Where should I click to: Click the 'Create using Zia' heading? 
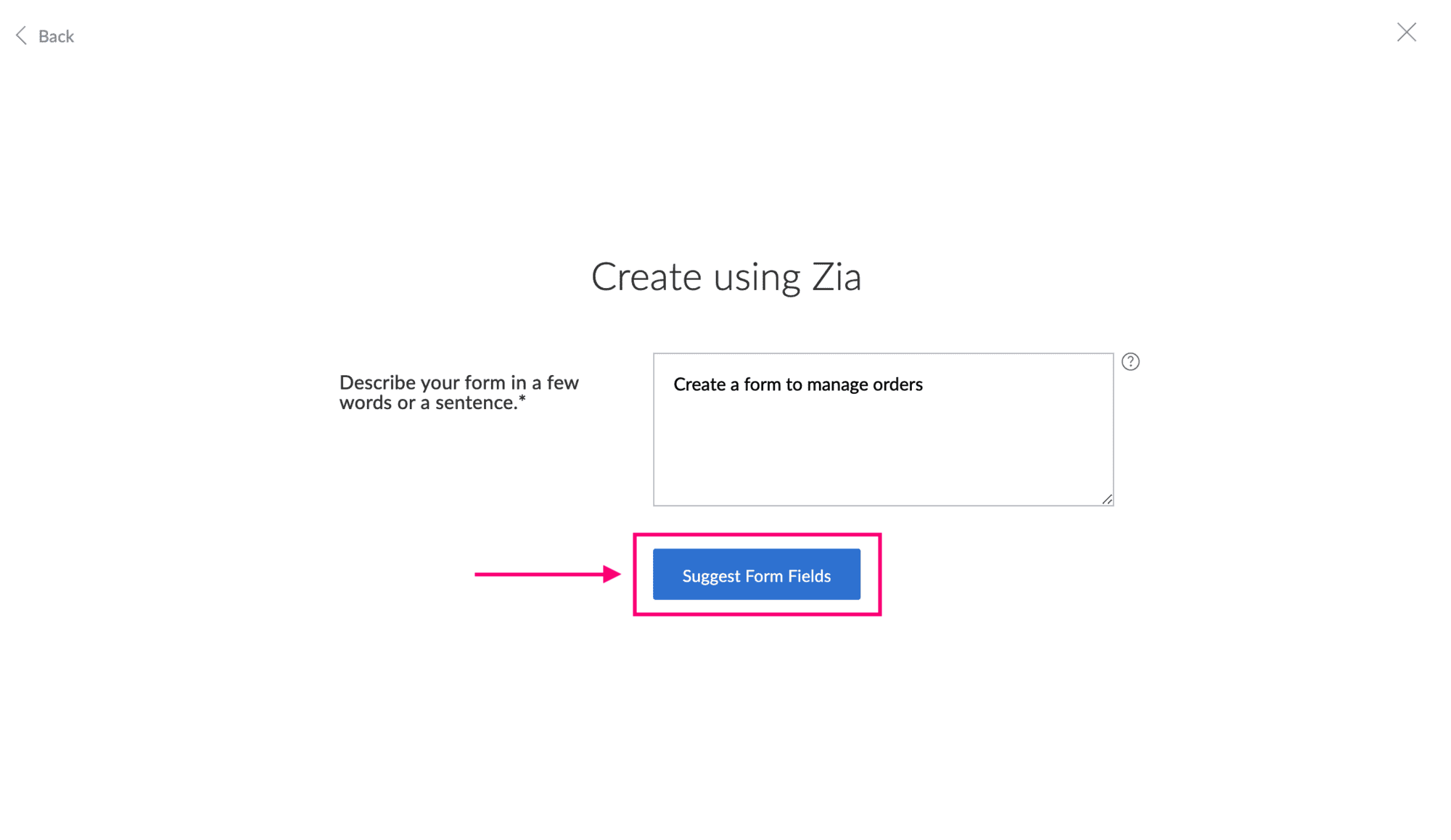tap(725, 276)
